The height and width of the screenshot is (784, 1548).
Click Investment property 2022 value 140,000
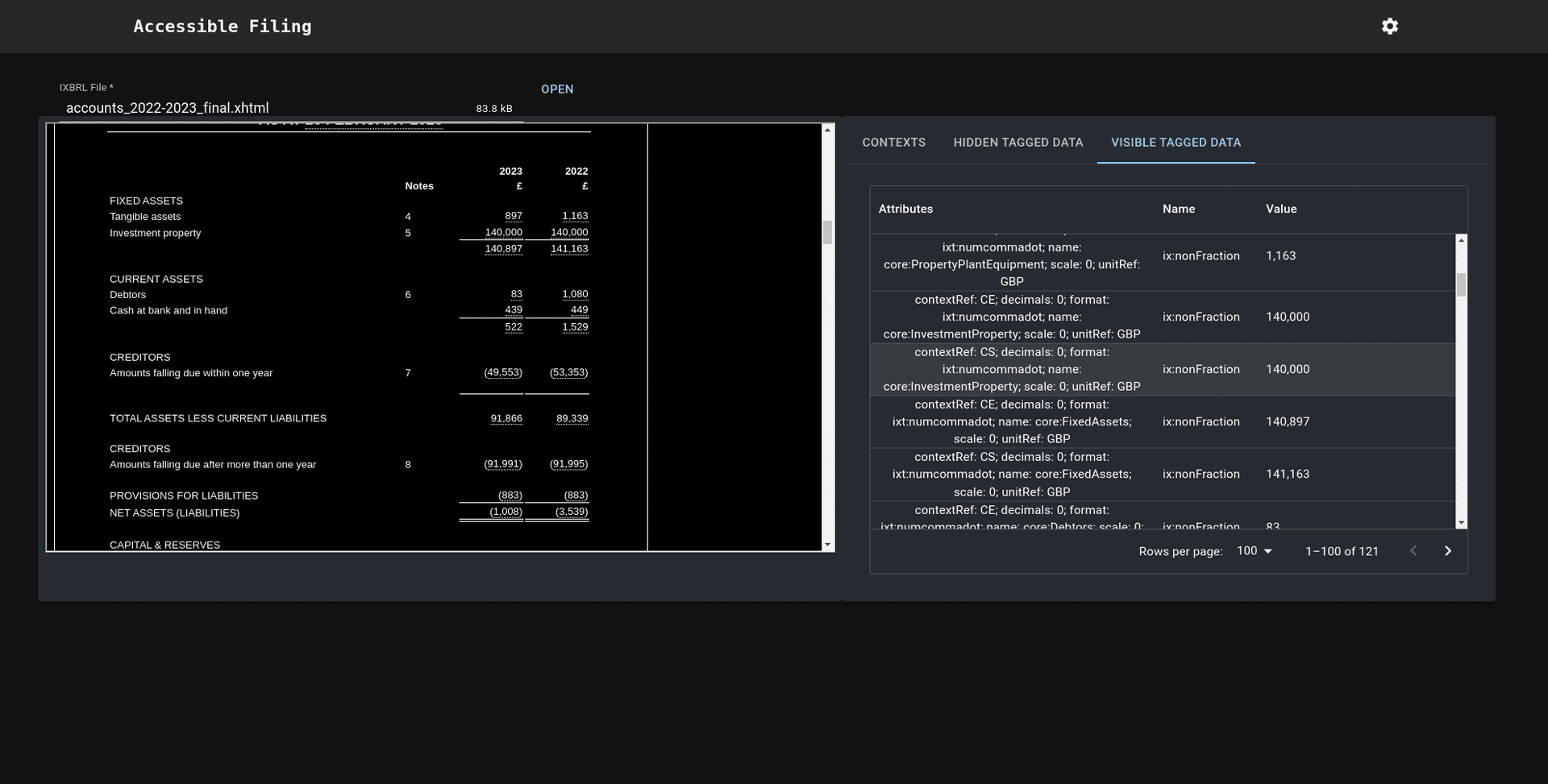pyautogui.click(x=569, y=232)
